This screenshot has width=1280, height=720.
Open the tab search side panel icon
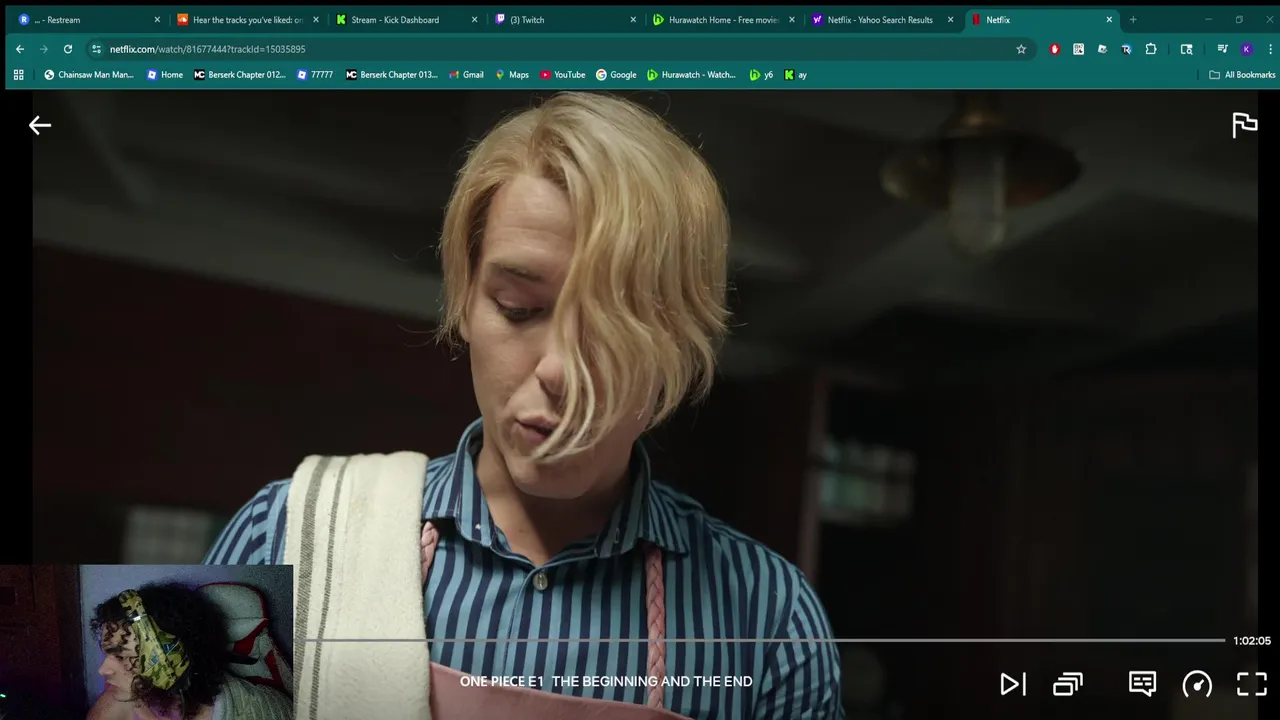pos(1187,49)
